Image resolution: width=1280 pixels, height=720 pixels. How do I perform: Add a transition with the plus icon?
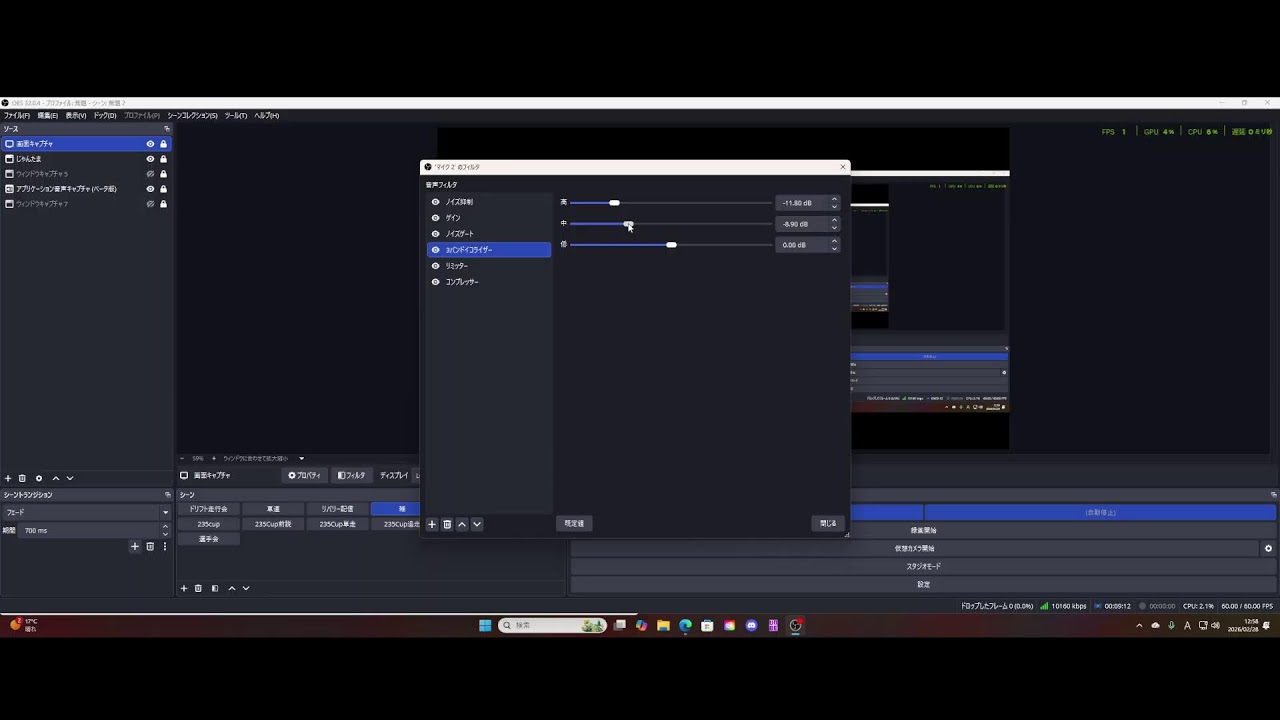pyautogui.click(x=135, y=547)
